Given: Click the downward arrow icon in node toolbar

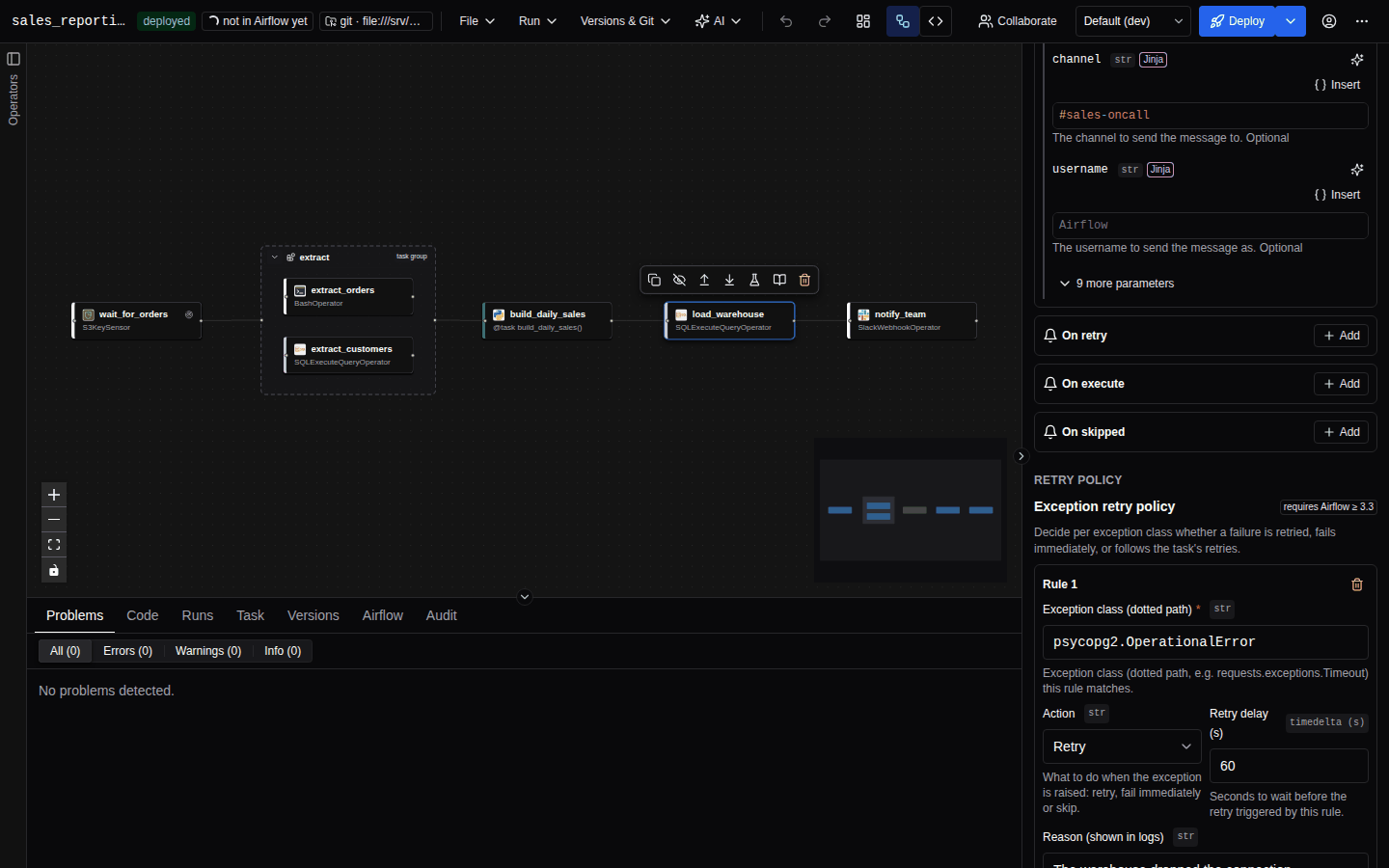Looking at the screenshot, I should pos(729,280).
